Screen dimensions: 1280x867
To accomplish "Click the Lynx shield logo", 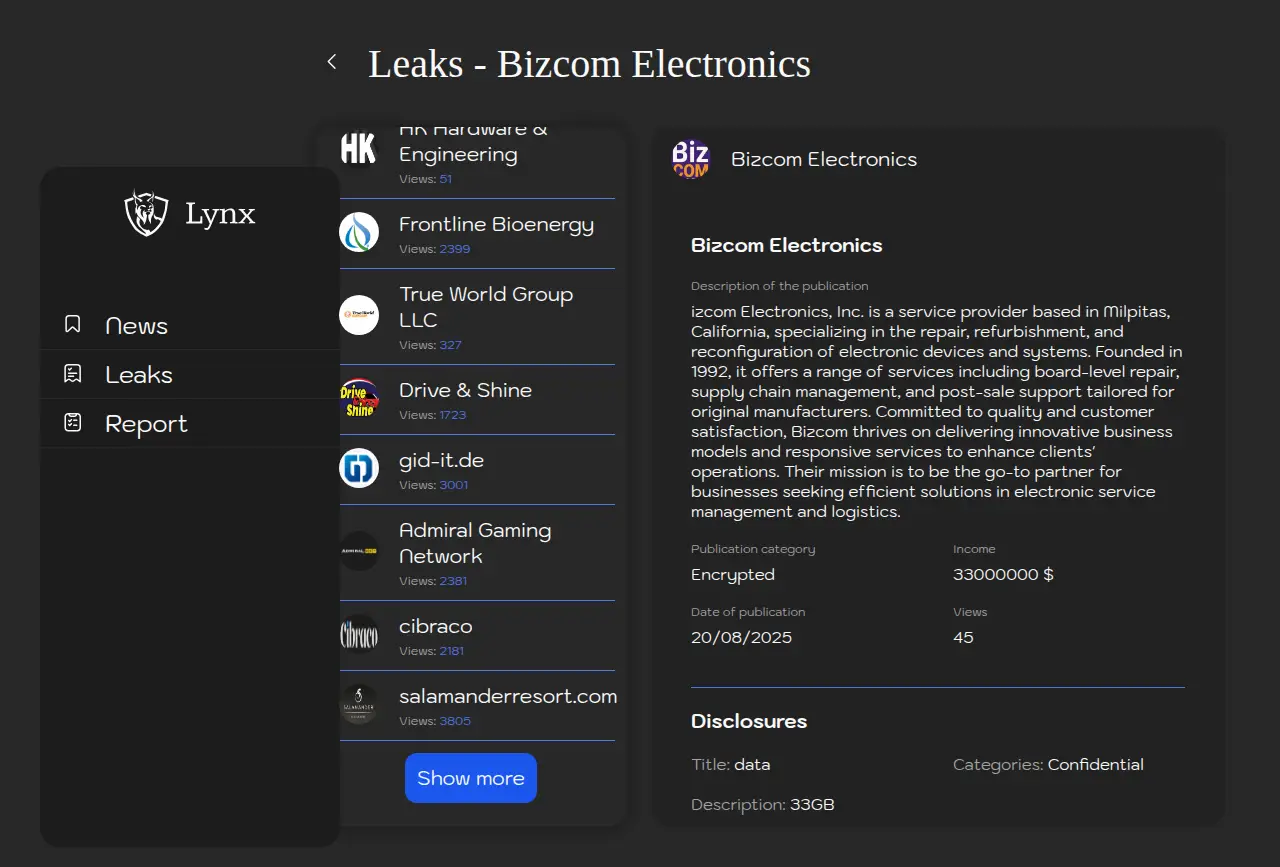I will point(146,213).
